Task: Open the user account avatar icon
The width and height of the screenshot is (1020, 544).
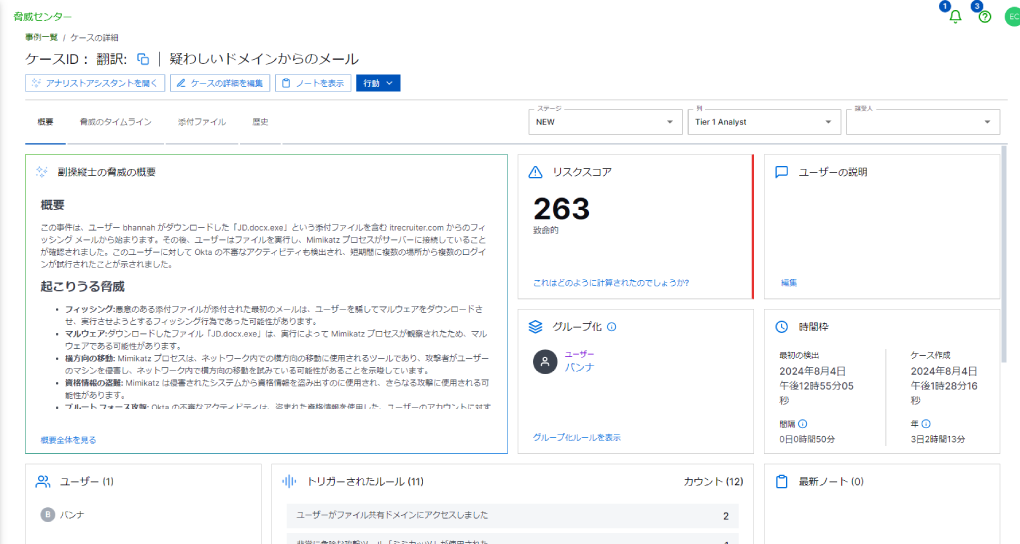Action: pyautogui.click(x=1012, y=17)
